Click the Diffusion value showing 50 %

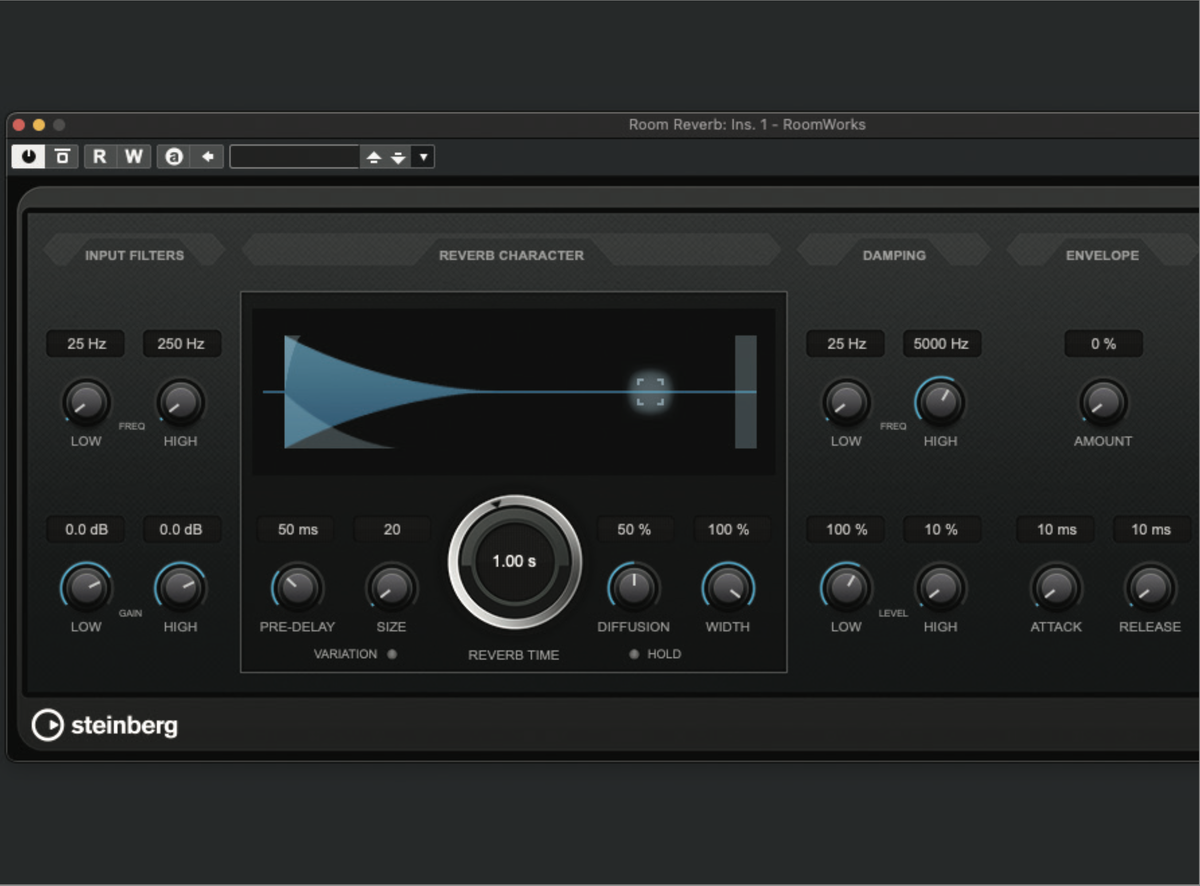(x=634, y=529)
